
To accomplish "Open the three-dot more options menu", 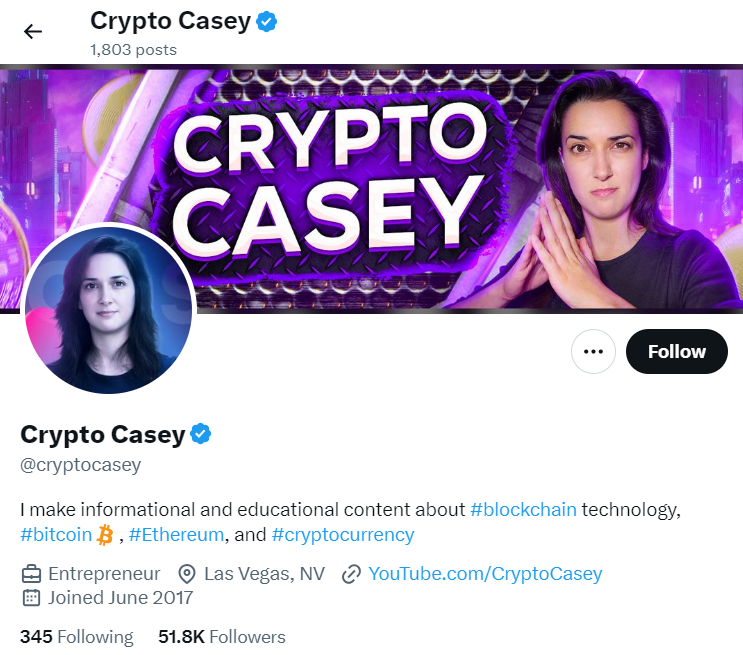I will (x=593, y=351).
